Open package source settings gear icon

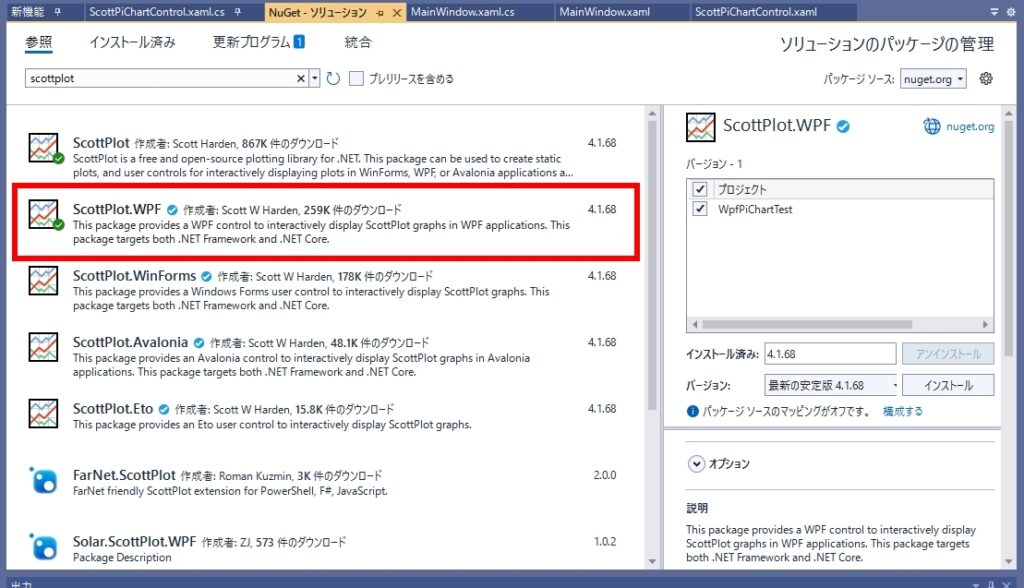click(x=986, y=78)
